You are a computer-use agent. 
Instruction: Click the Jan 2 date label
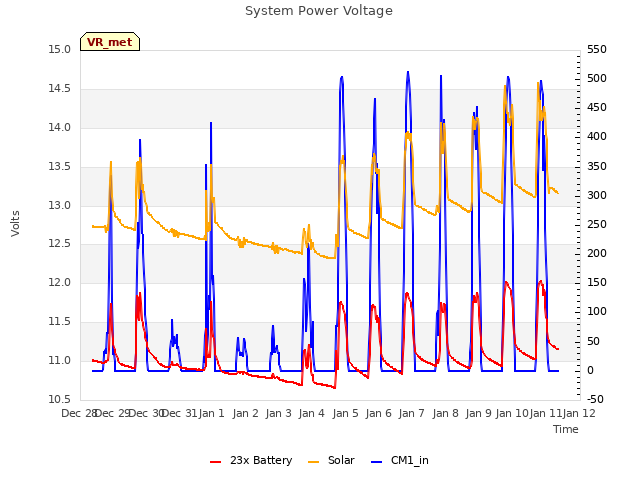[246, 413]
